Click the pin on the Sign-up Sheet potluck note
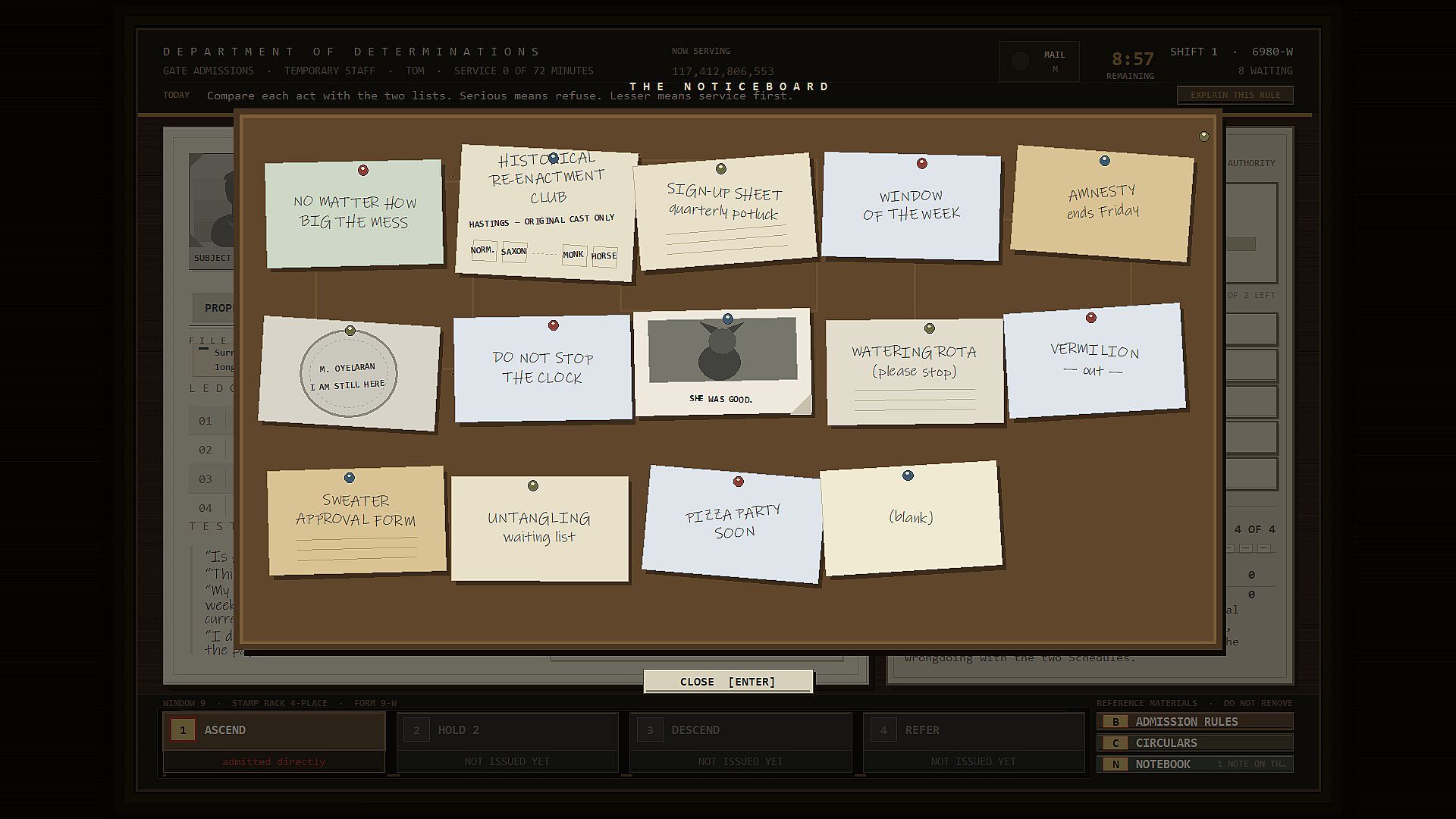 click(721, 168)
